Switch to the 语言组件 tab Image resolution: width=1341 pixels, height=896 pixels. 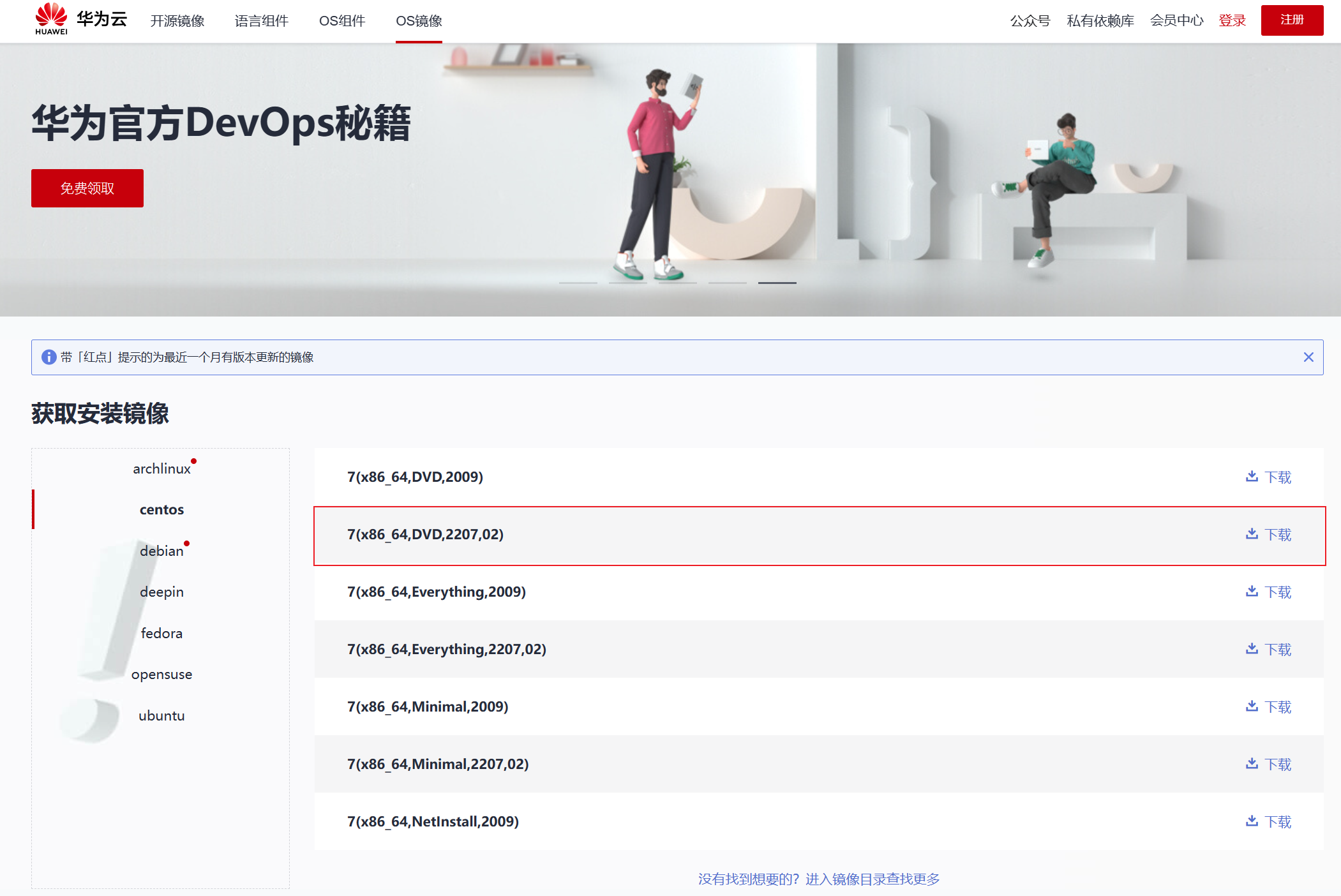point(262,21)
